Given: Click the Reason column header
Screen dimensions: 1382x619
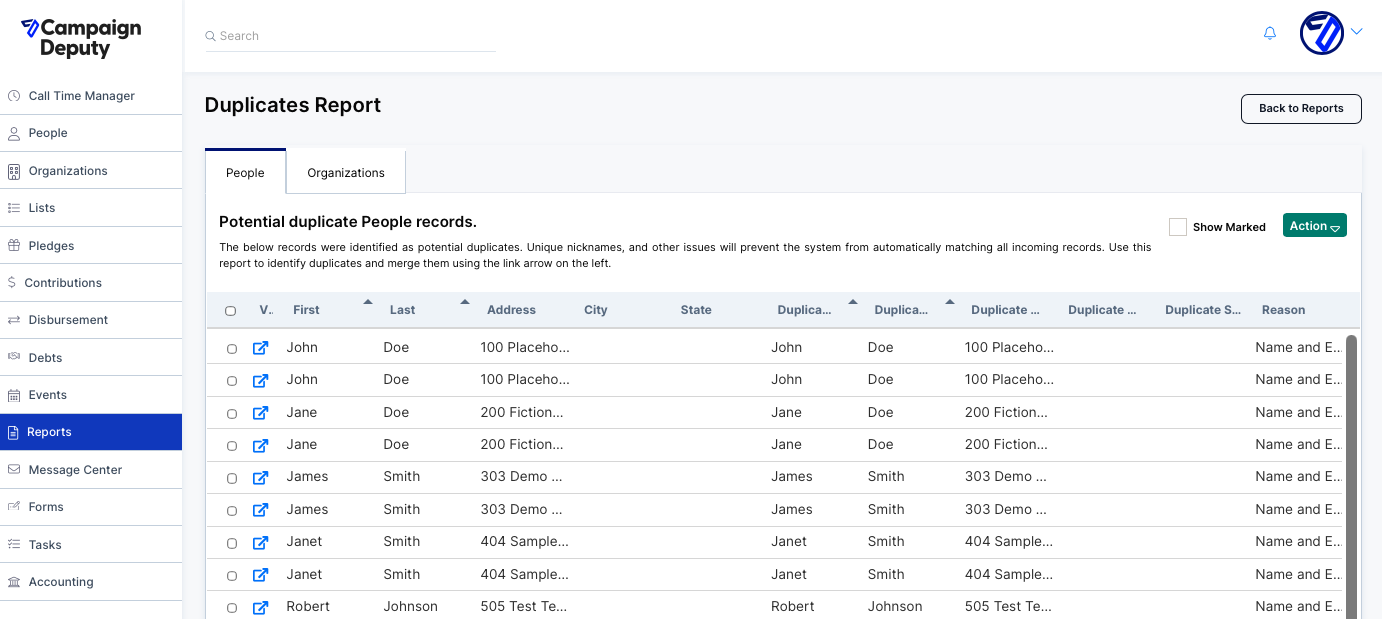Looking at the screenshot, I should click(1283, 310).
